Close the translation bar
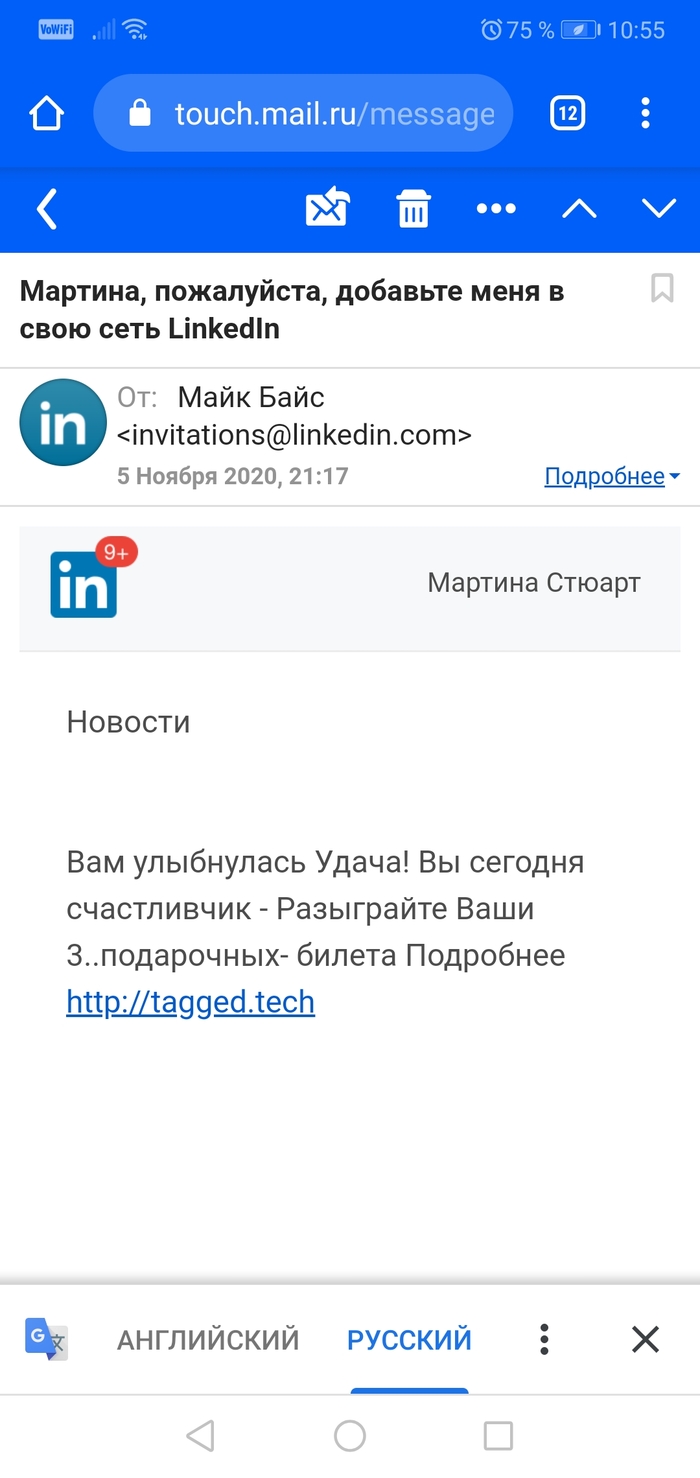The image size is (700, 1478). coord(645,1339)
